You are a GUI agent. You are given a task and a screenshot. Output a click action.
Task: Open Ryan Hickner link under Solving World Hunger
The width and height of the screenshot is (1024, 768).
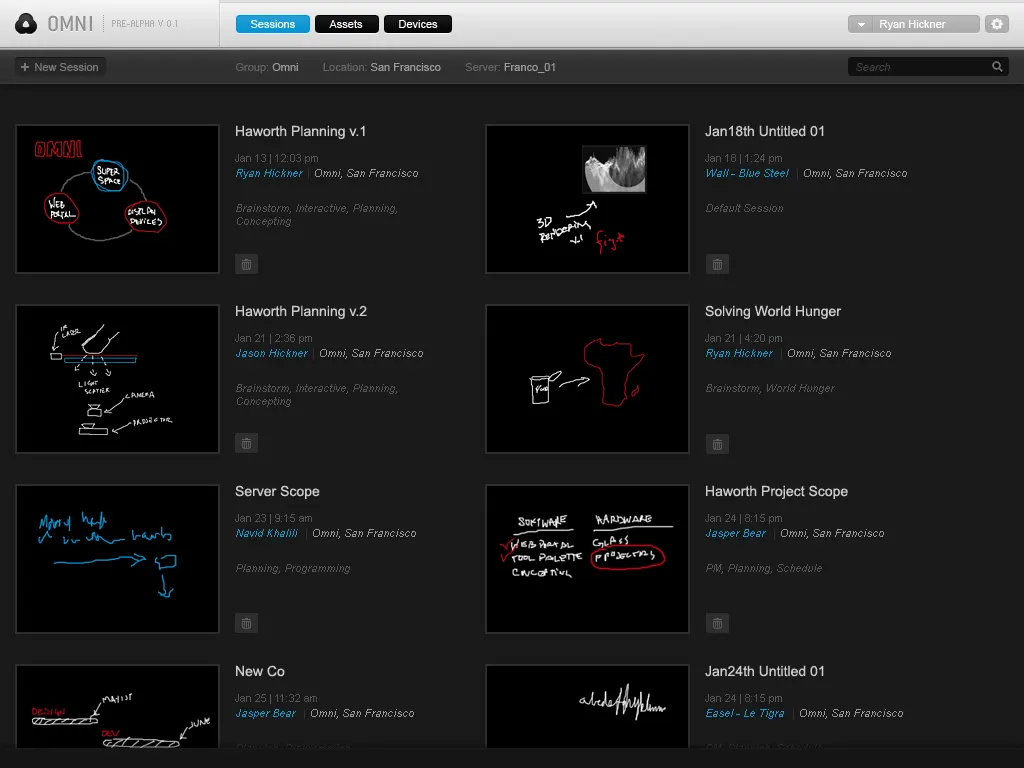pyautogui.click(x=739, y=353)
